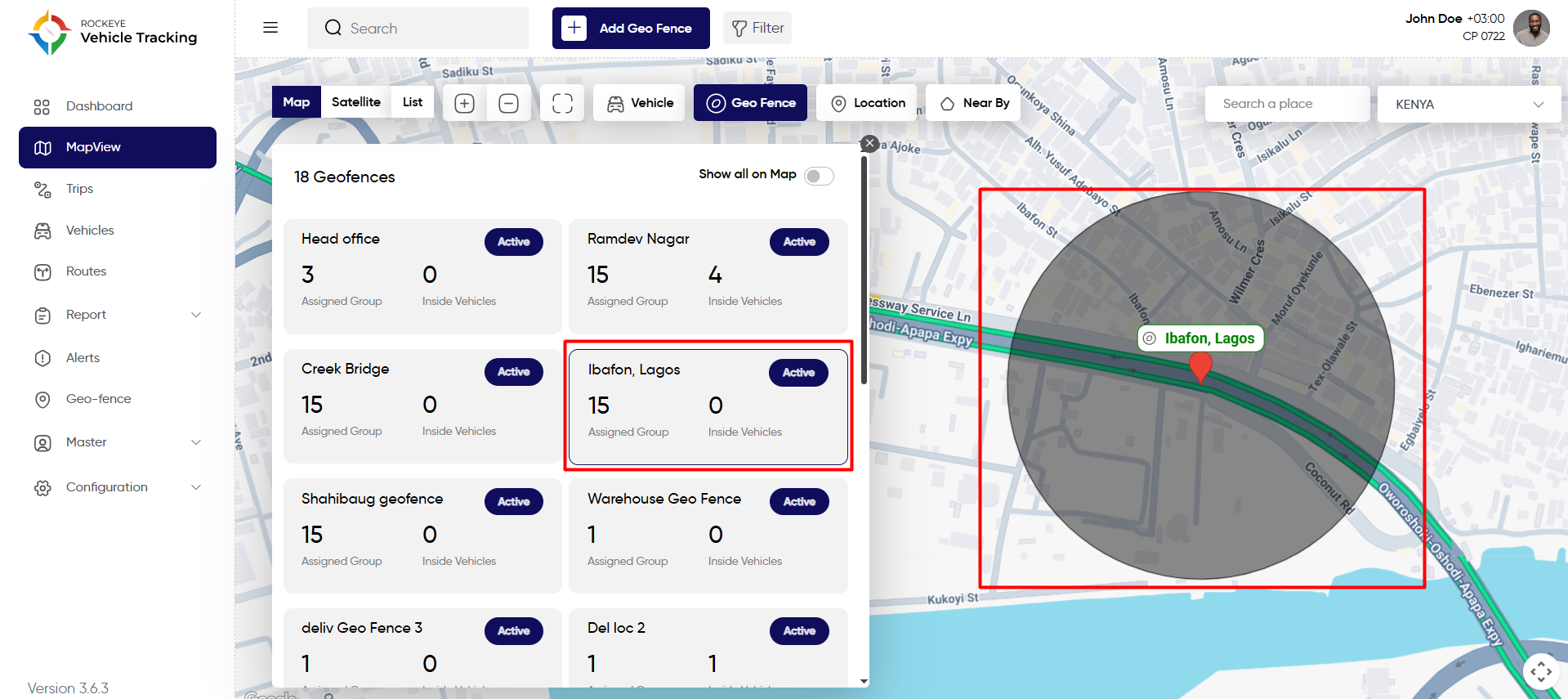Click the Add Geo Fence button

point(631,28)
